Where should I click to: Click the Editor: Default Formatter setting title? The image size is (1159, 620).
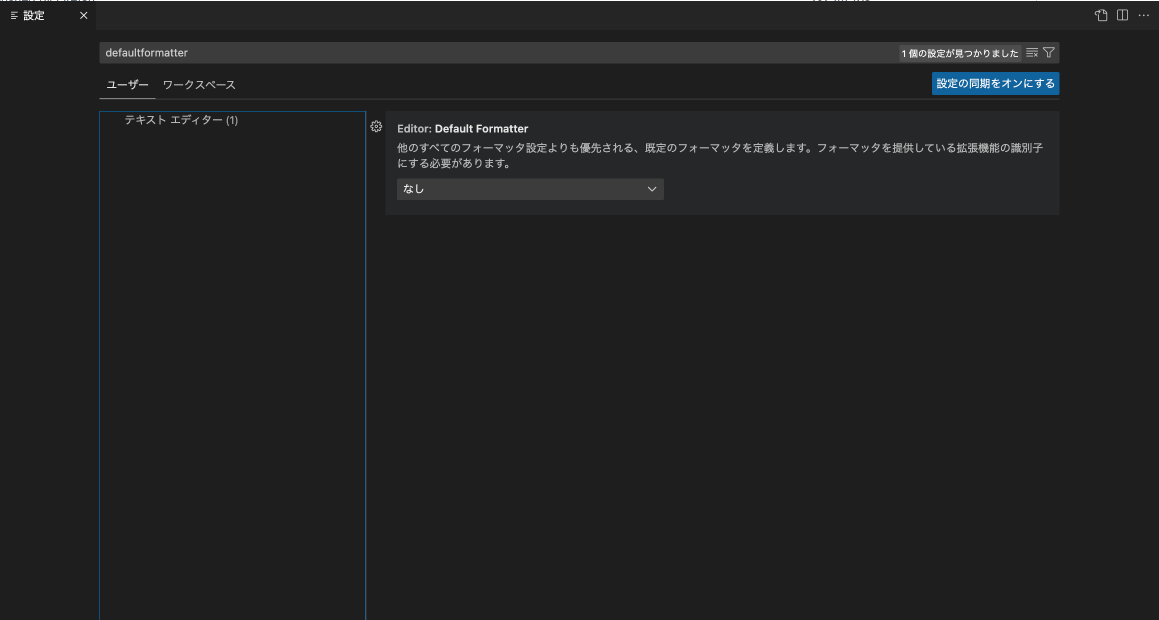coord(463,130)
